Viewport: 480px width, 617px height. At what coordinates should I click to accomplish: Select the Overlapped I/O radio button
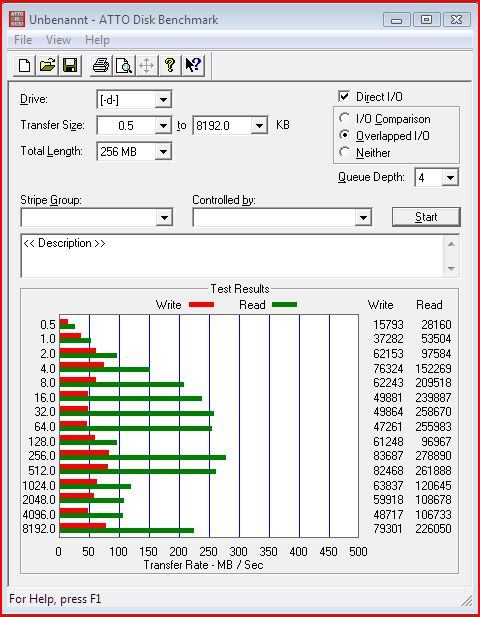(x=344, y=135)
